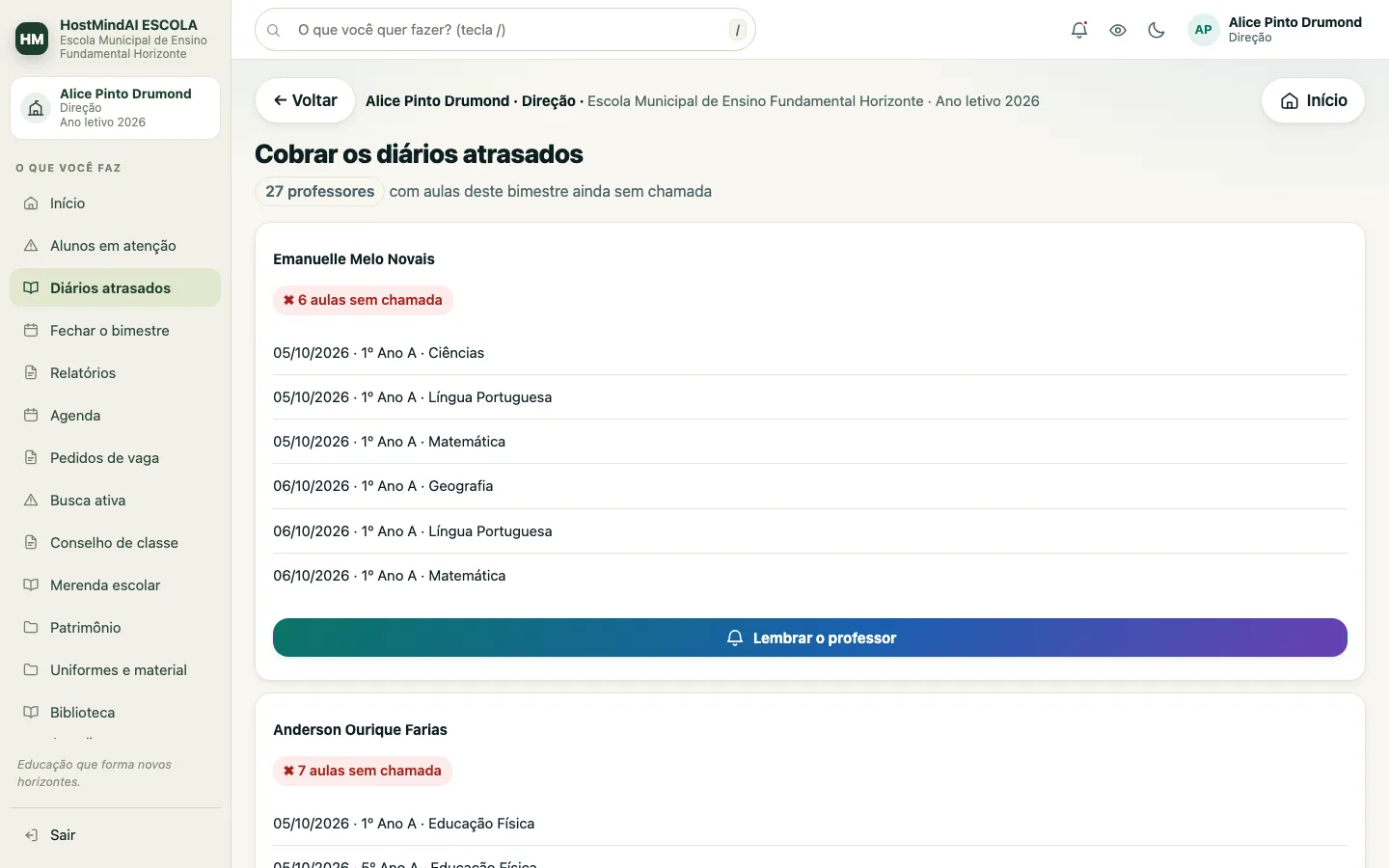This screenshot has width=1389, height=868.
Task: Click the school building icon in profile card
Action: point(36,108)
